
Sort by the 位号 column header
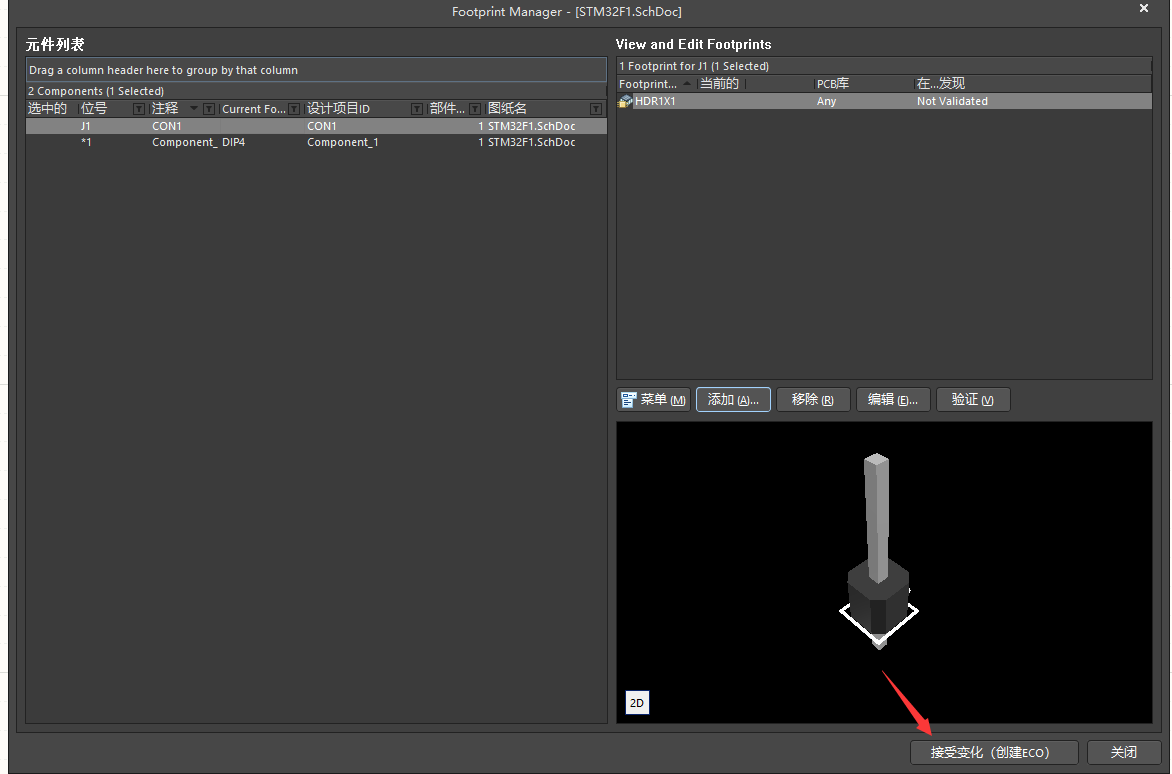click(94, 109)
